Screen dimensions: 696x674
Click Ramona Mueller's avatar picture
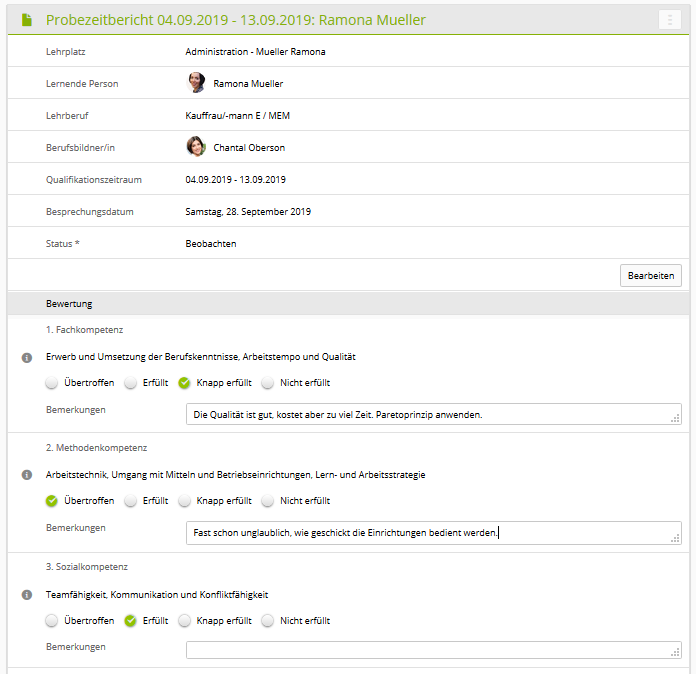point(196,83)
